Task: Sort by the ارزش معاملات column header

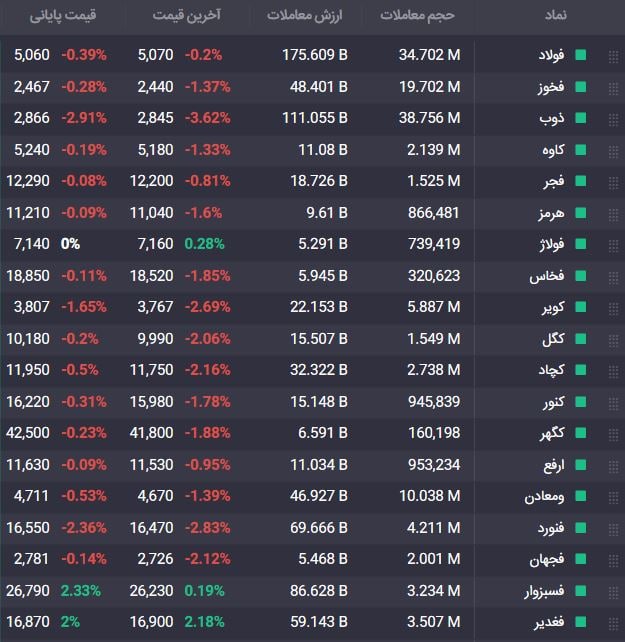Action: click(304, 15)
